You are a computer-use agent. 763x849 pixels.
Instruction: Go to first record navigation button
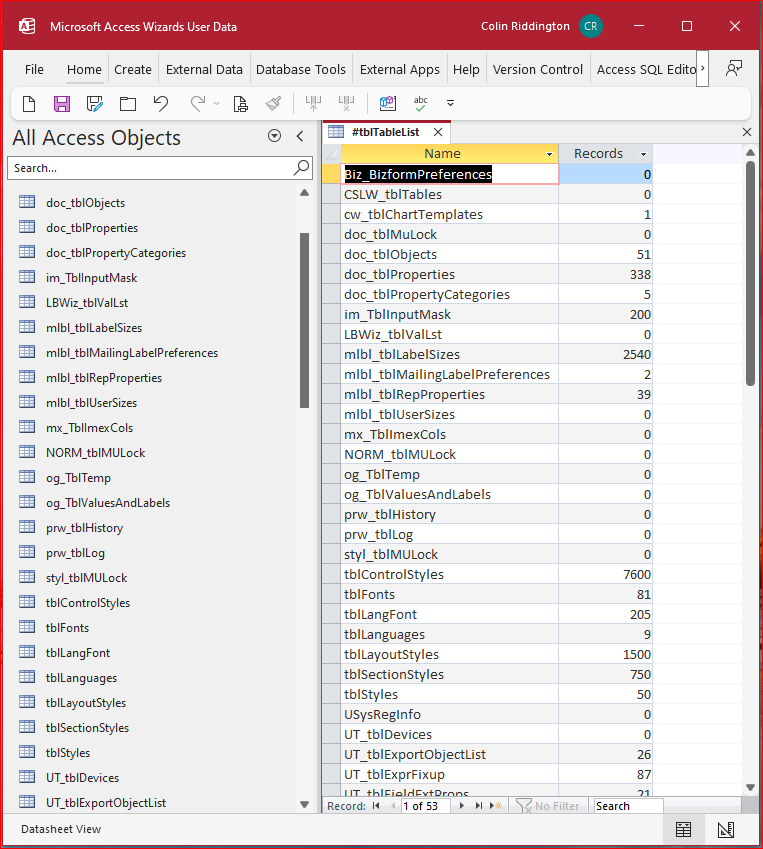376,806
